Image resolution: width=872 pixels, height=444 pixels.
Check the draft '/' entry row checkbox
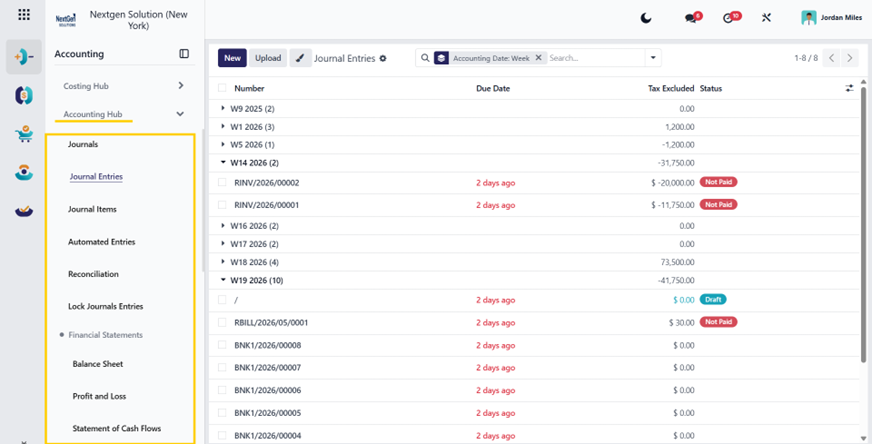(x=222, y=300)
